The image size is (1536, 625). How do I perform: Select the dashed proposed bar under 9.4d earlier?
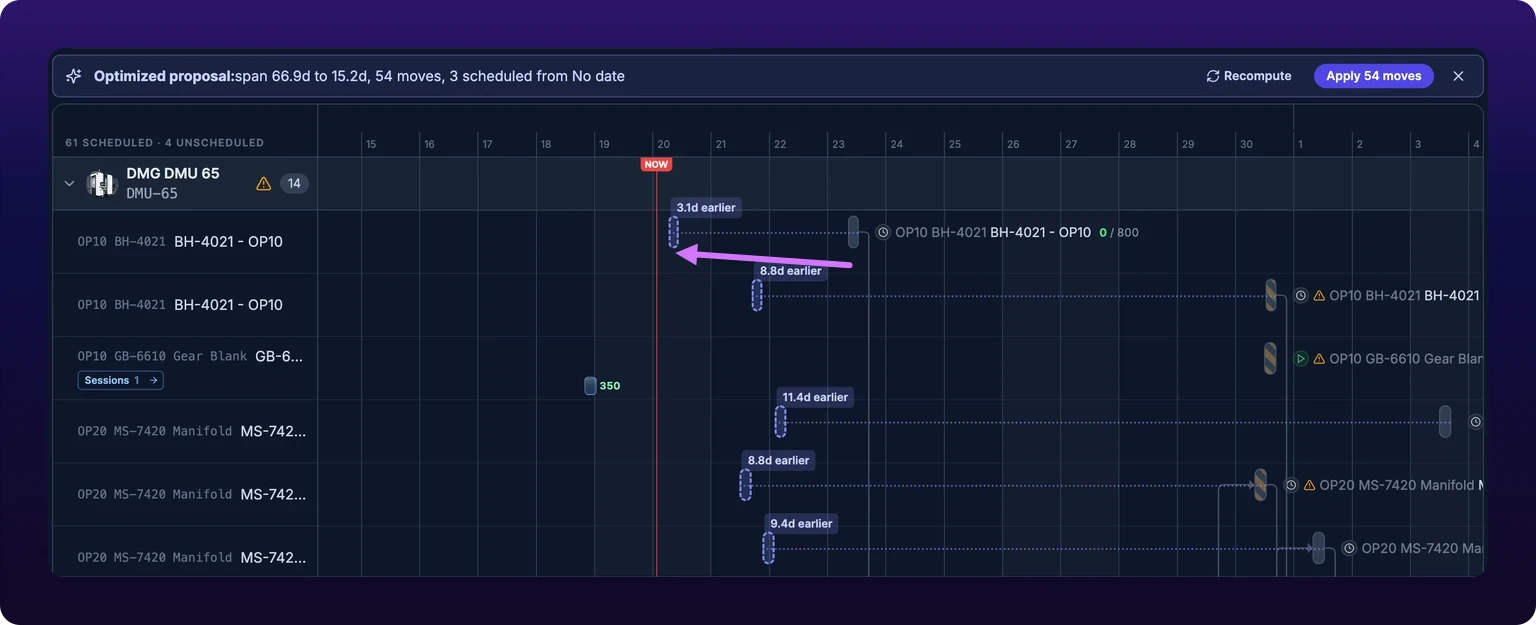coord(768,548)
